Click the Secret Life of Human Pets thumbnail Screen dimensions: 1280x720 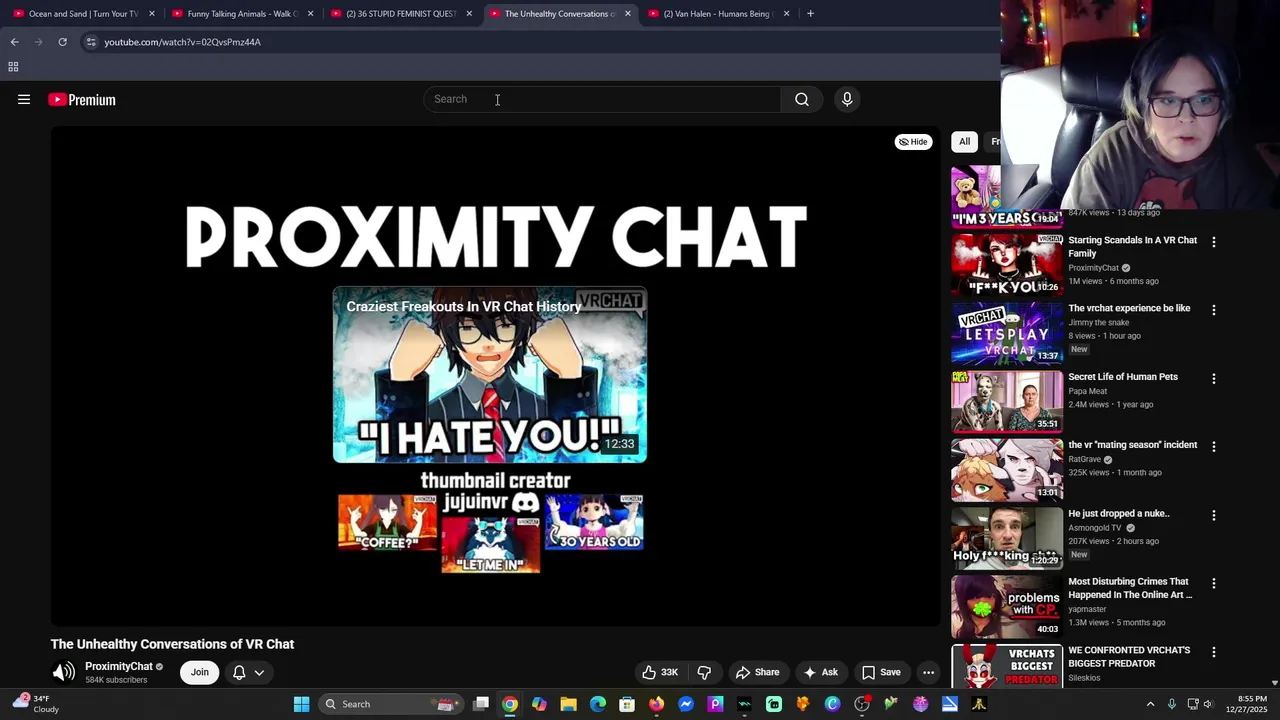[x=1006, y=401]
